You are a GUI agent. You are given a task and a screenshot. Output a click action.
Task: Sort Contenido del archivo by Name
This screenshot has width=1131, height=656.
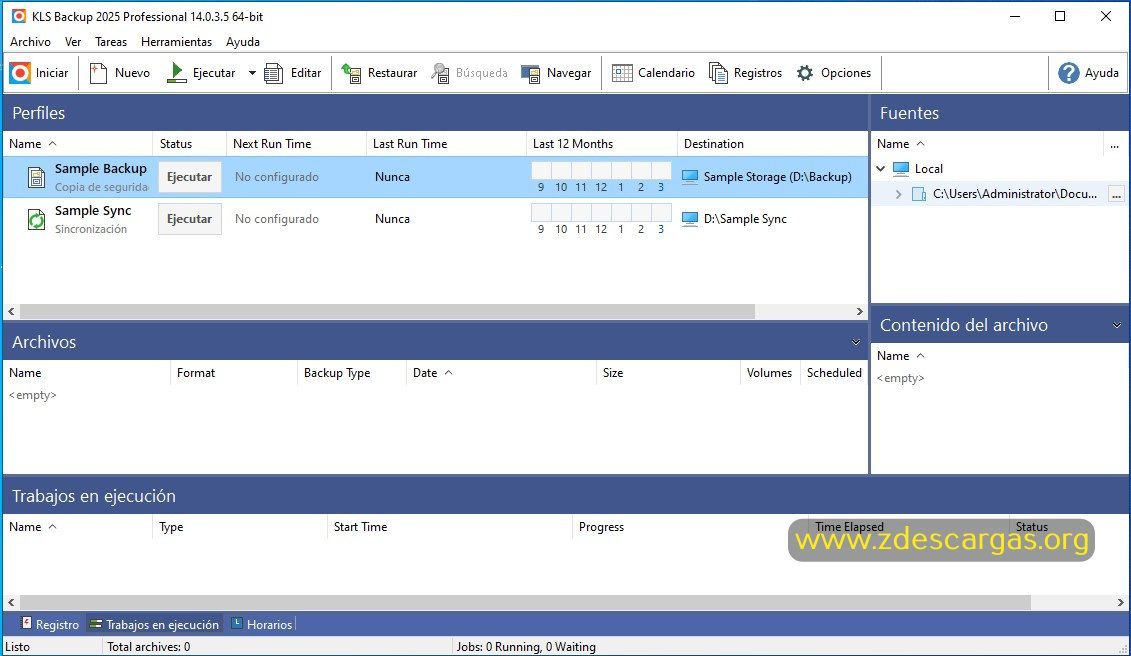point(999,356)
